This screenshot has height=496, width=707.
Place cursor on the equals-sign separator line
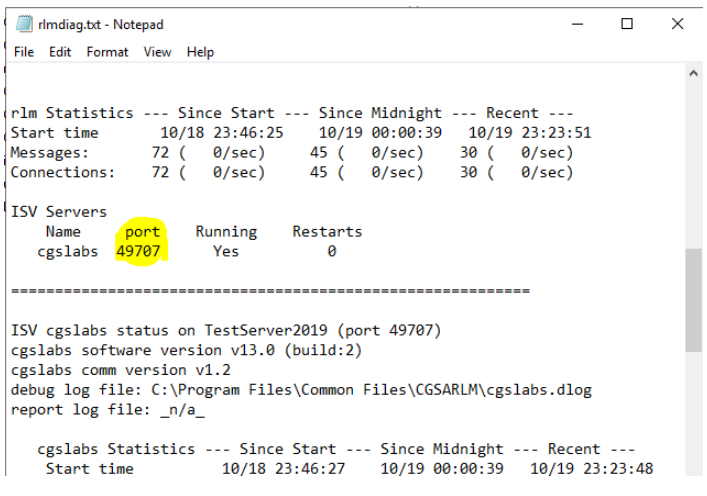tap(270, 291)
